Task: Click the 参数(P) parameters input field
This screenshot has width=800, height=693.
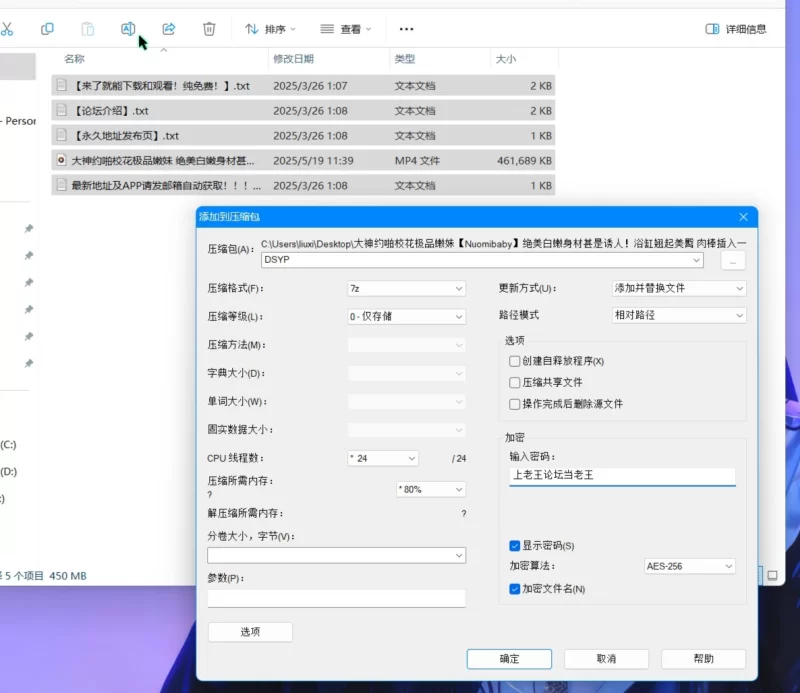Action: (336, 599)
